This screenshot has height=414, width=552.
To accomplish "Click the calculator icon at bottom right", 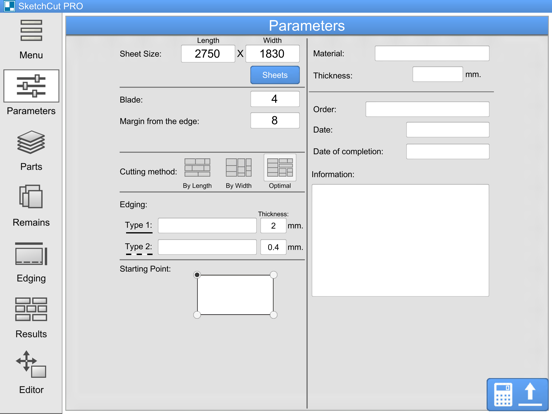I will tap(503, 394).
